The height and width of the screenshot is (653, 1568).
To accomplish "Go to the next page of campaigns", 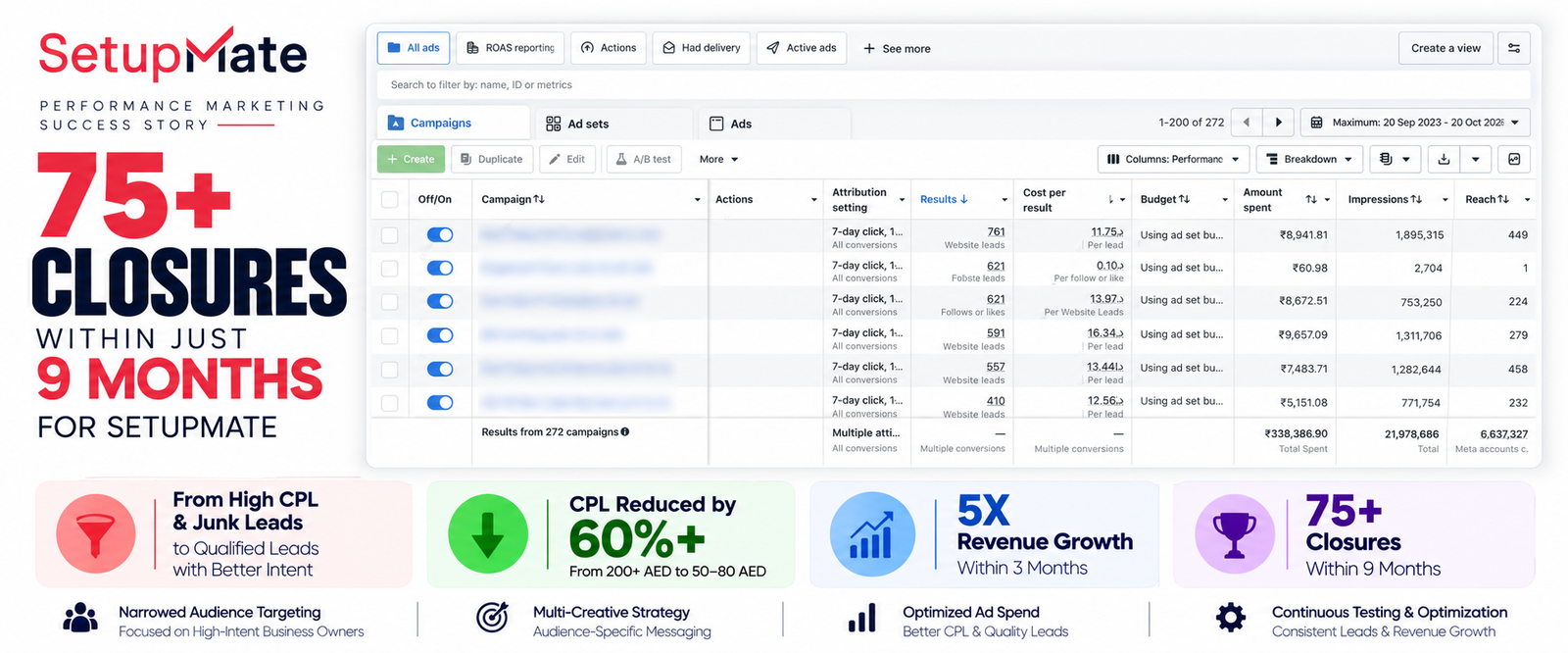I will (1278, 123).
